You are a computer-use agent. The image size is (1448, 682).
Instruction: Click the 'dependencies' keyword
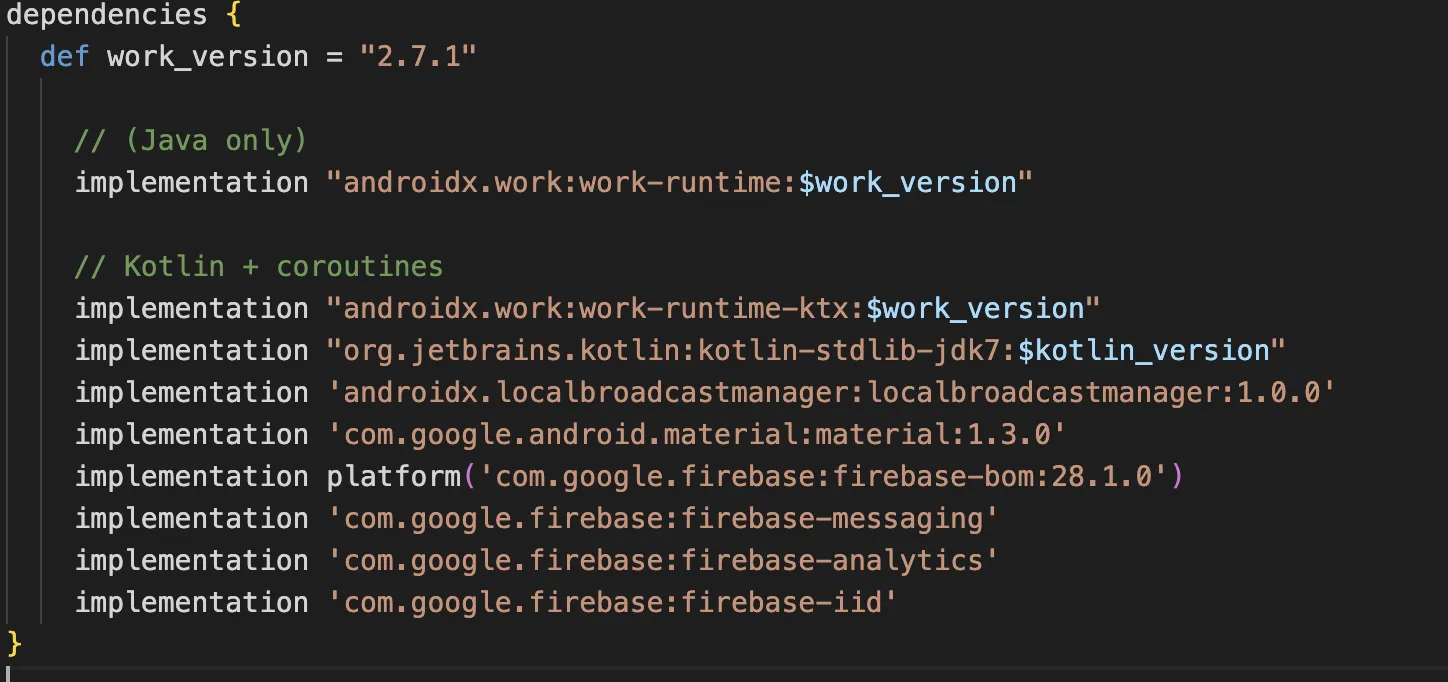coord(107,16)
